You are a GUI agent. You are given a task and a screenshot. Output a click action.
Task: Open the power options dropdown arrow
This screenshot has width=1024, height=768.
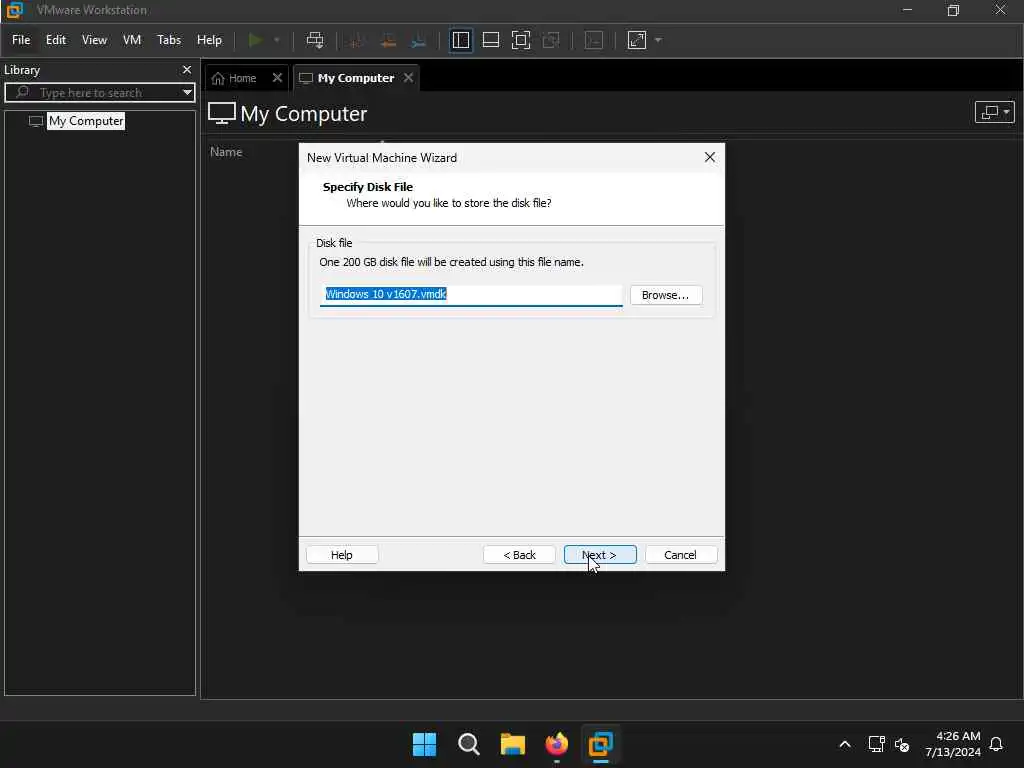277,40
